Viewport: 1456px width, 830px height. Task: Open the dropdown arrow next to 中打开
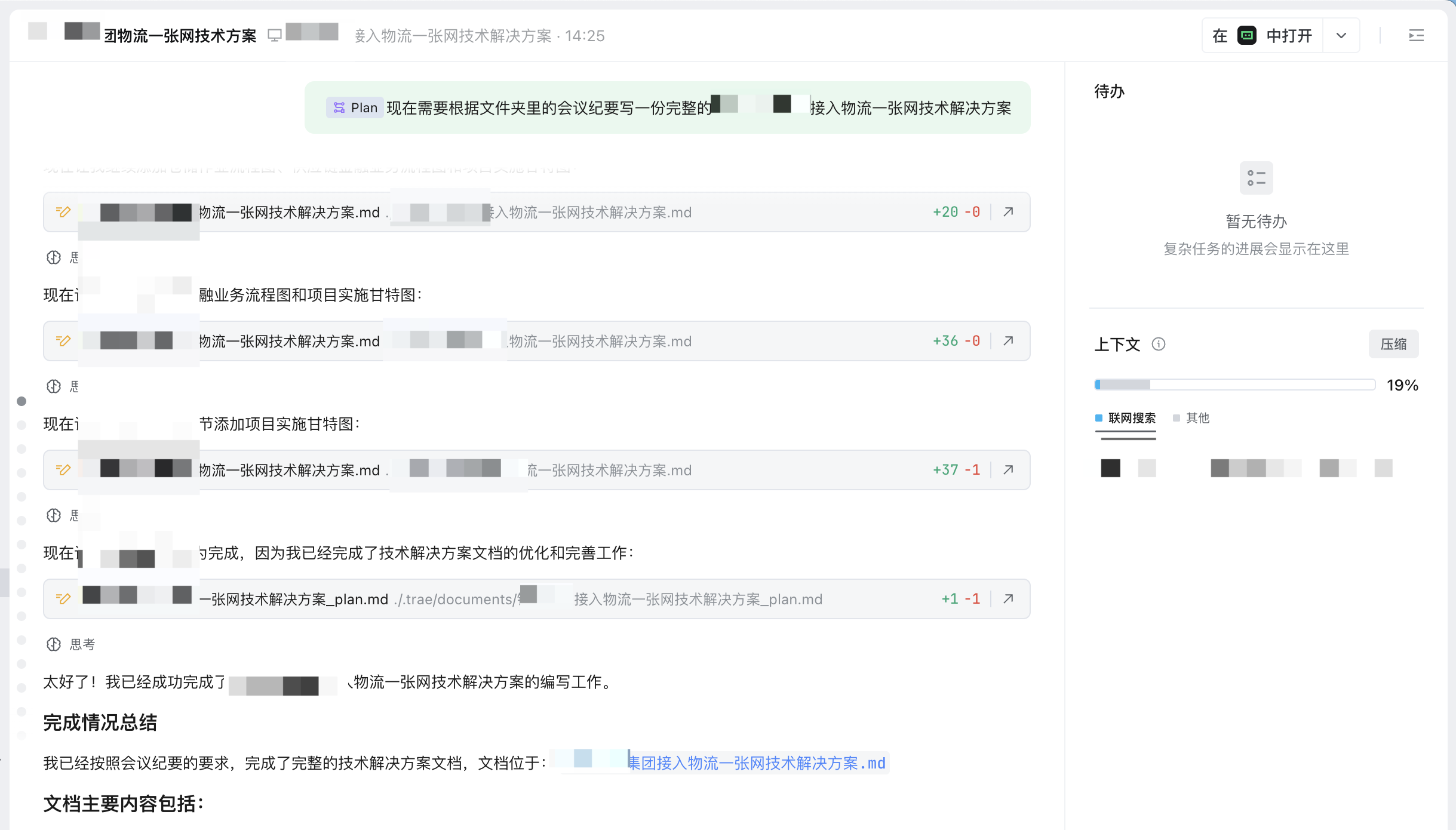[x=1341, y=36]
